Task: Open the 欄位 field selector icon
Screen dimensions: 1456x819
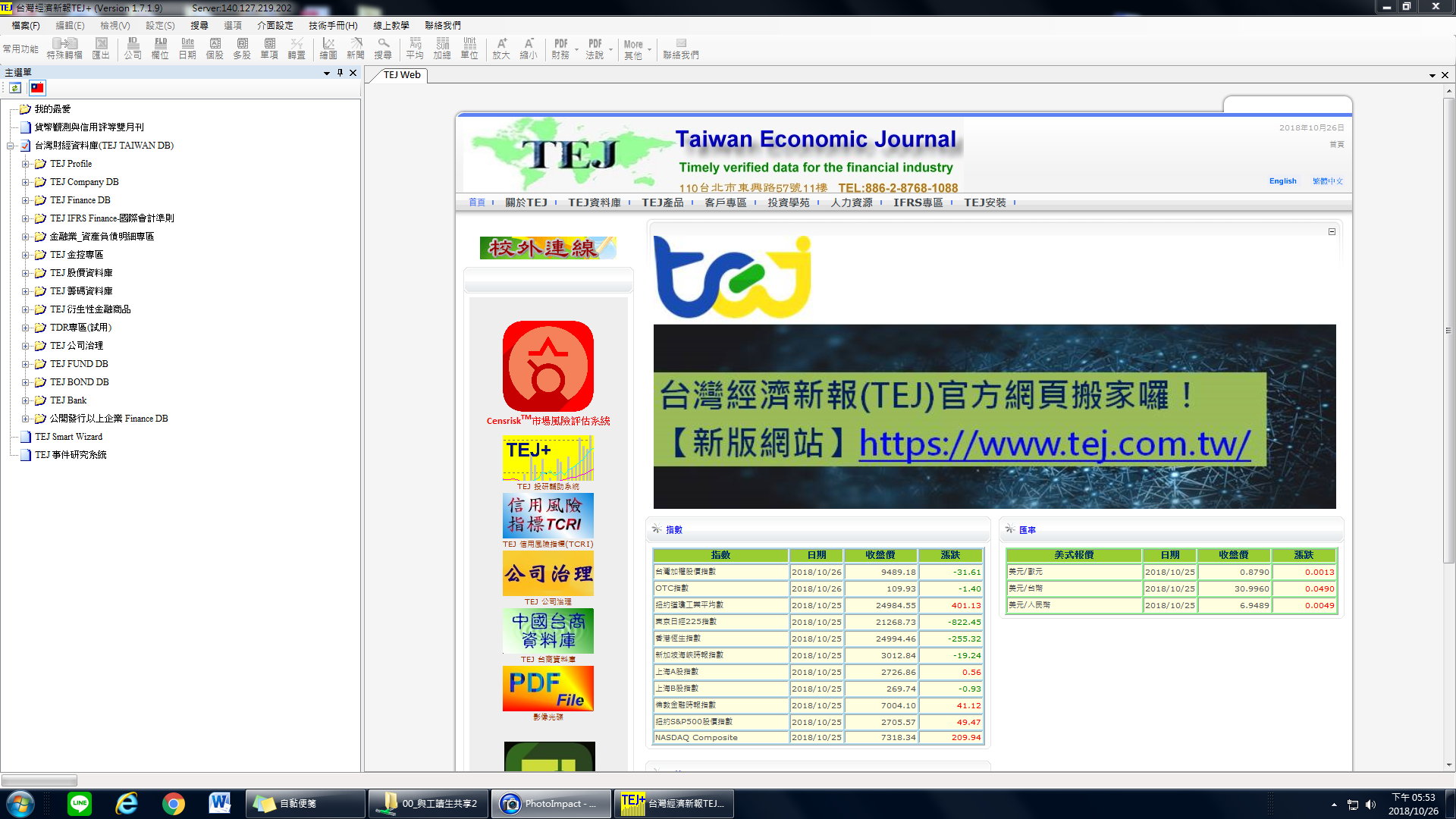Action: coord(160,49)
